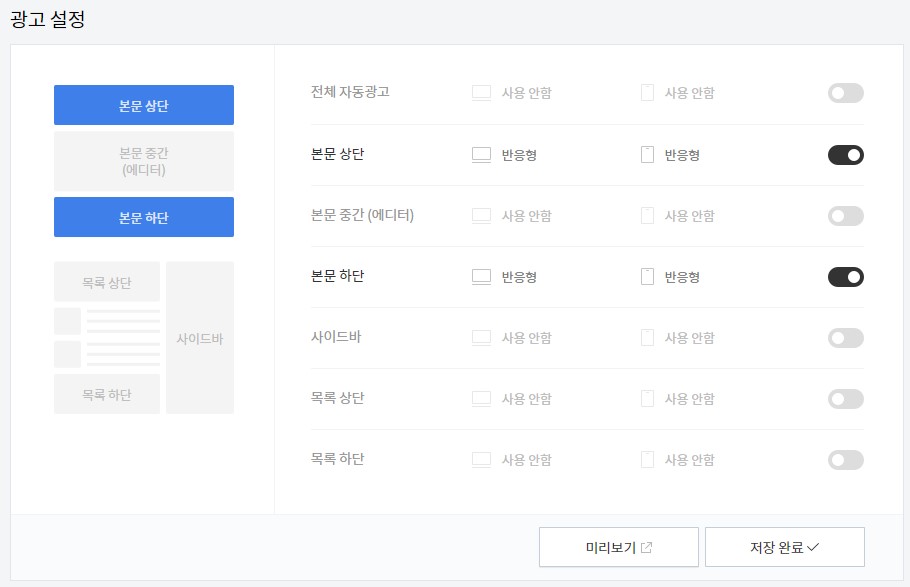Enable the 전체 자동광고 toggle

coord(845,93)
